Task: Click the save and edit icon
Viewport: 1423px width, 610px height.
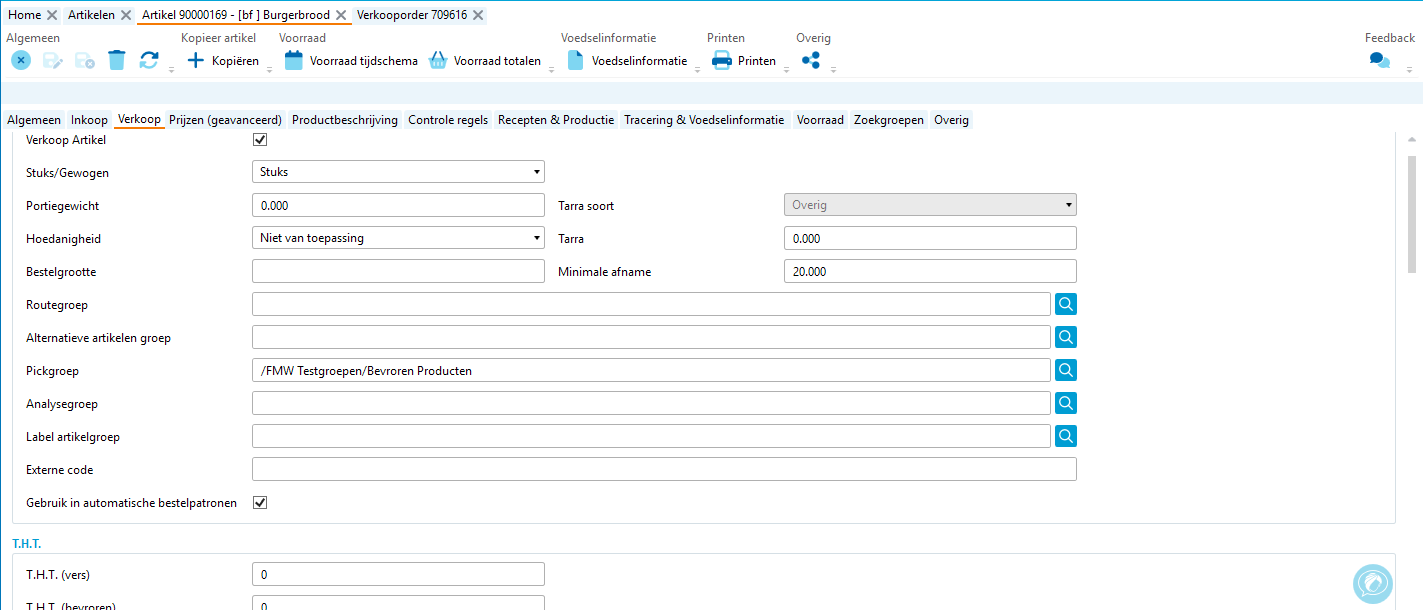Action: pyautogui.click(x=53, y=61)
